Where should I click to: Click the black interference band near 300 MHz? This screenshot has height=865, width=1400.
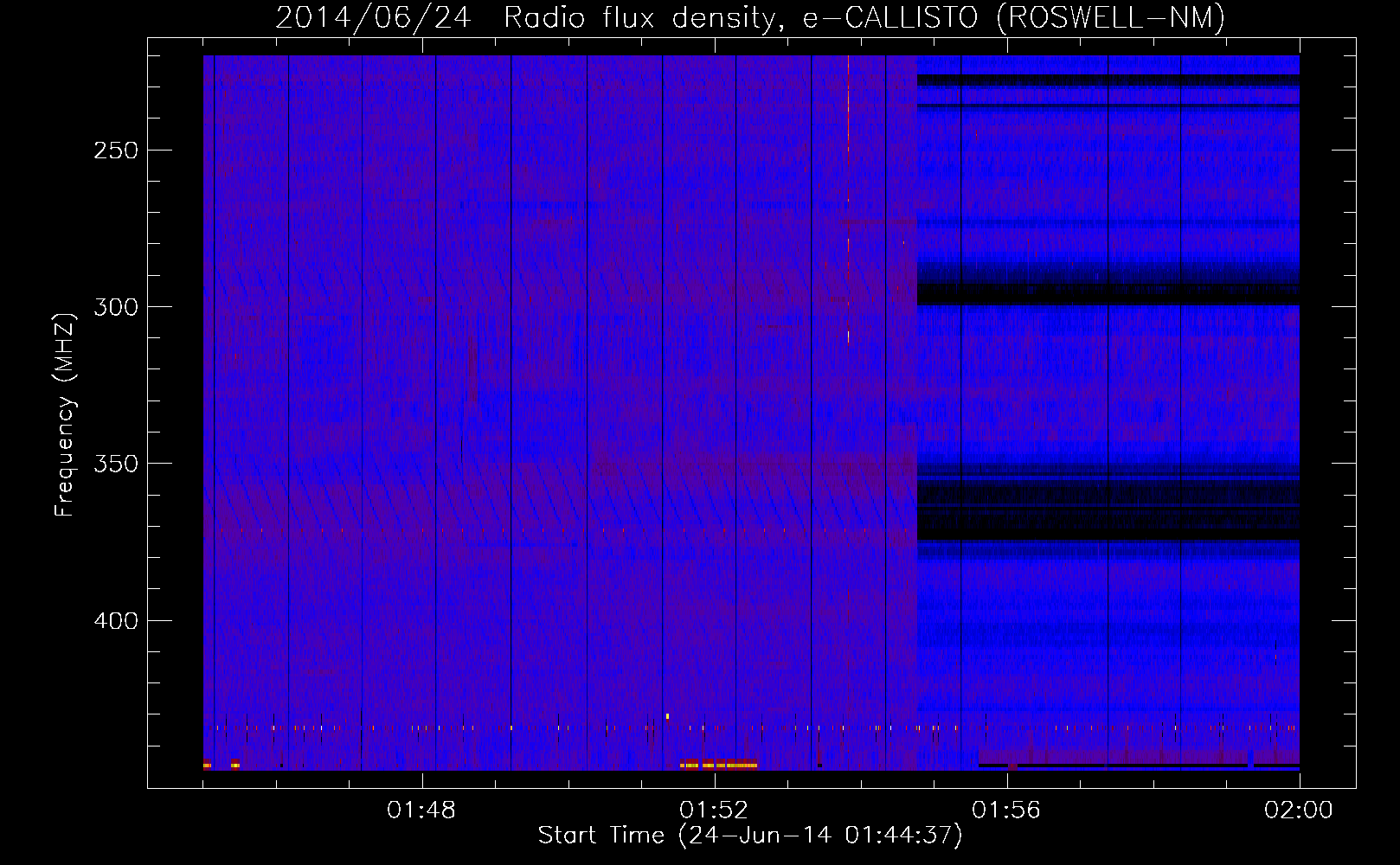pyautogui.click(x=1108, y=294)
